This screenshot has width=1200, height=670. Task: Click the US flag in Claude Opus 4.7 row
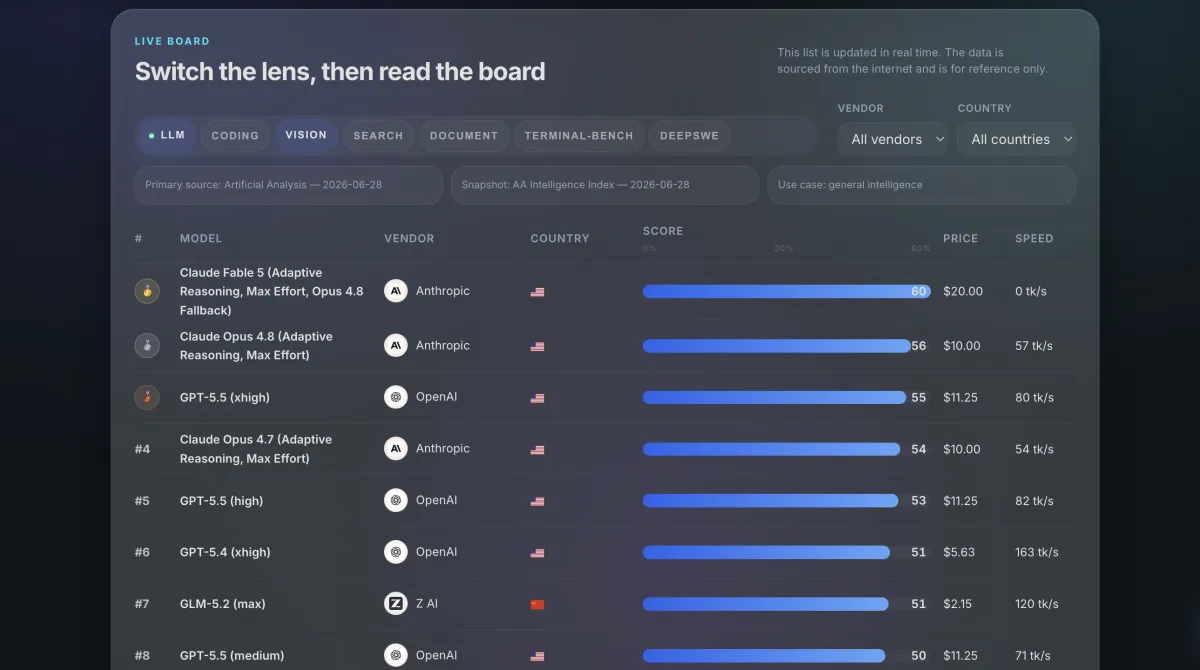(x=537, y=450)
